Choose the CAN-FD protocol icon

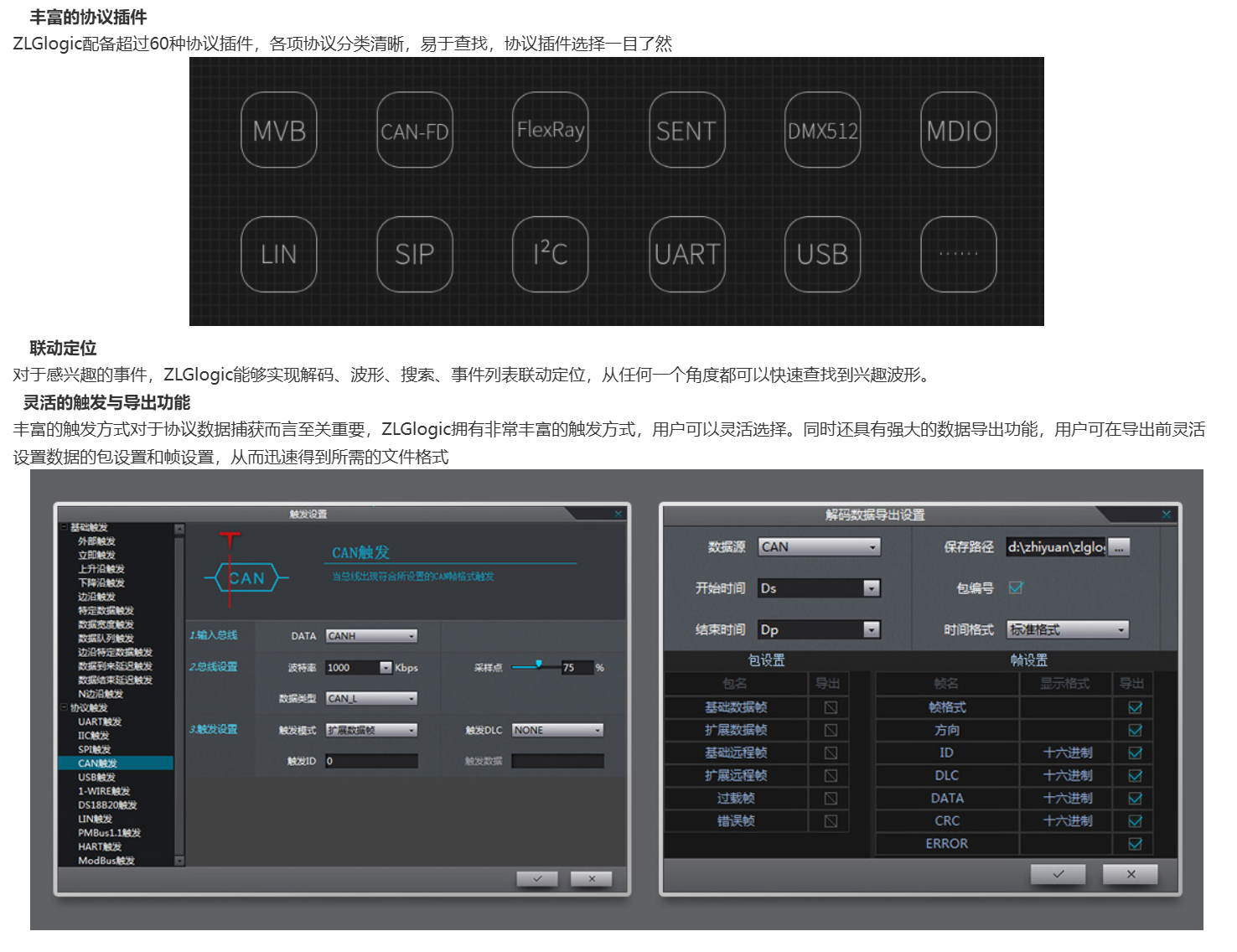pyautogui.click(x=415, y=130)
